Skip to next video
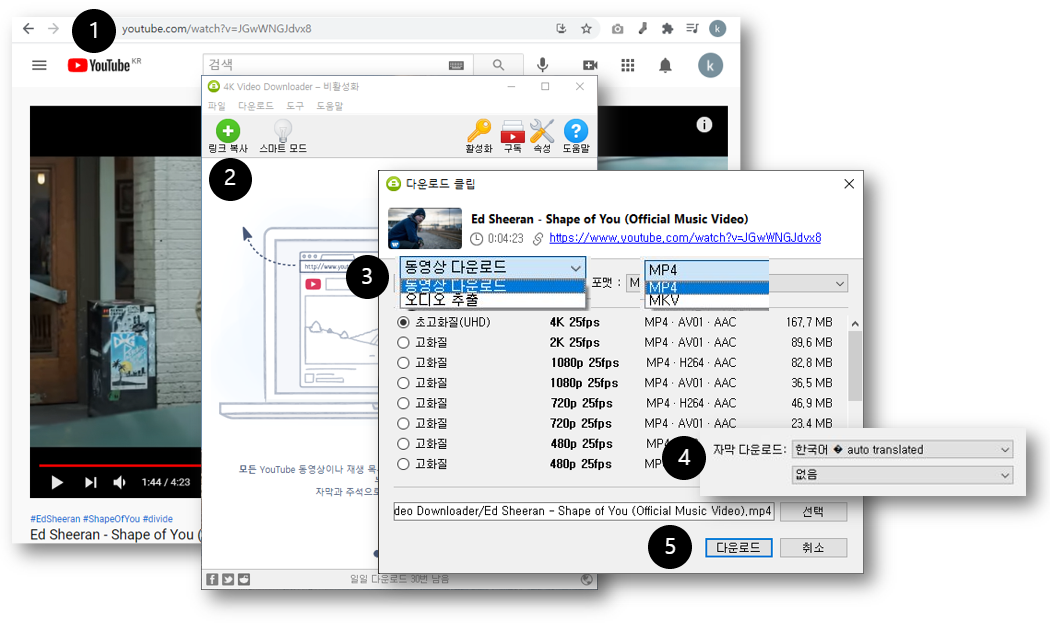The width and height of the screenshot is (1050, 625). point(90,482)
